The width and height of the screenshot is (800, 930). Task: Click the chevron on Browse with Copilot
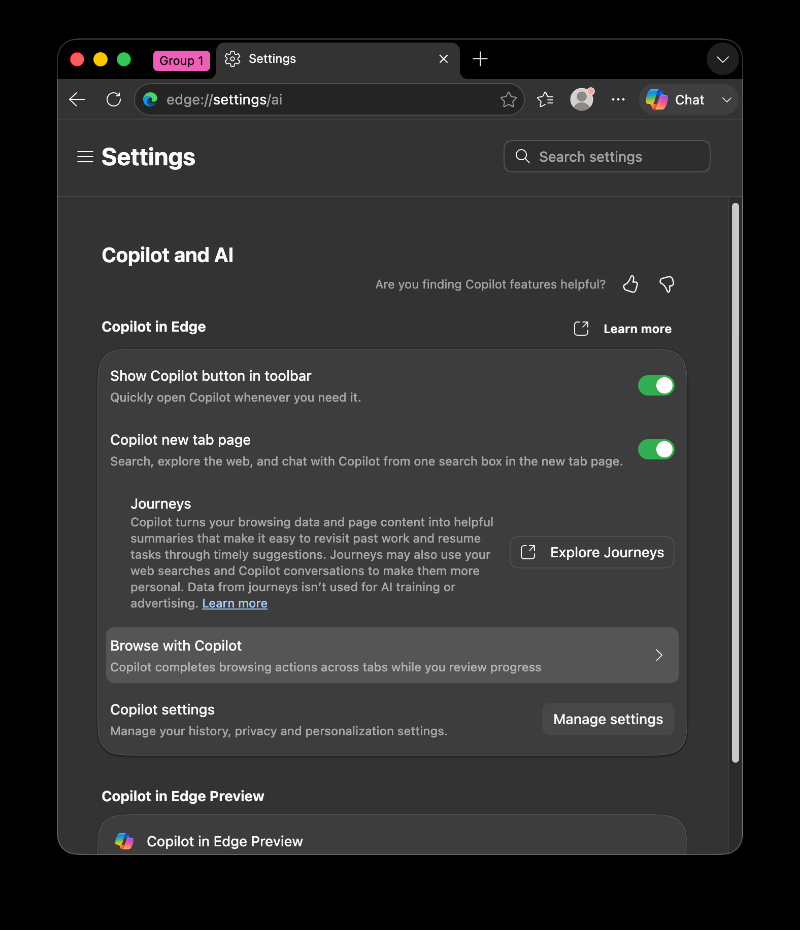pos(659,655)
